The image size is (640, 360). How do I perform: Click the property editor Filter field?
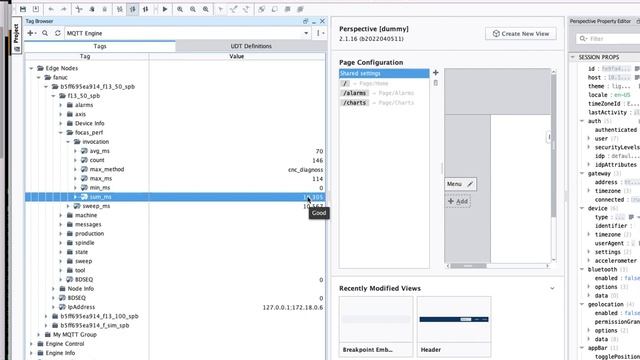tap(608, 39)
